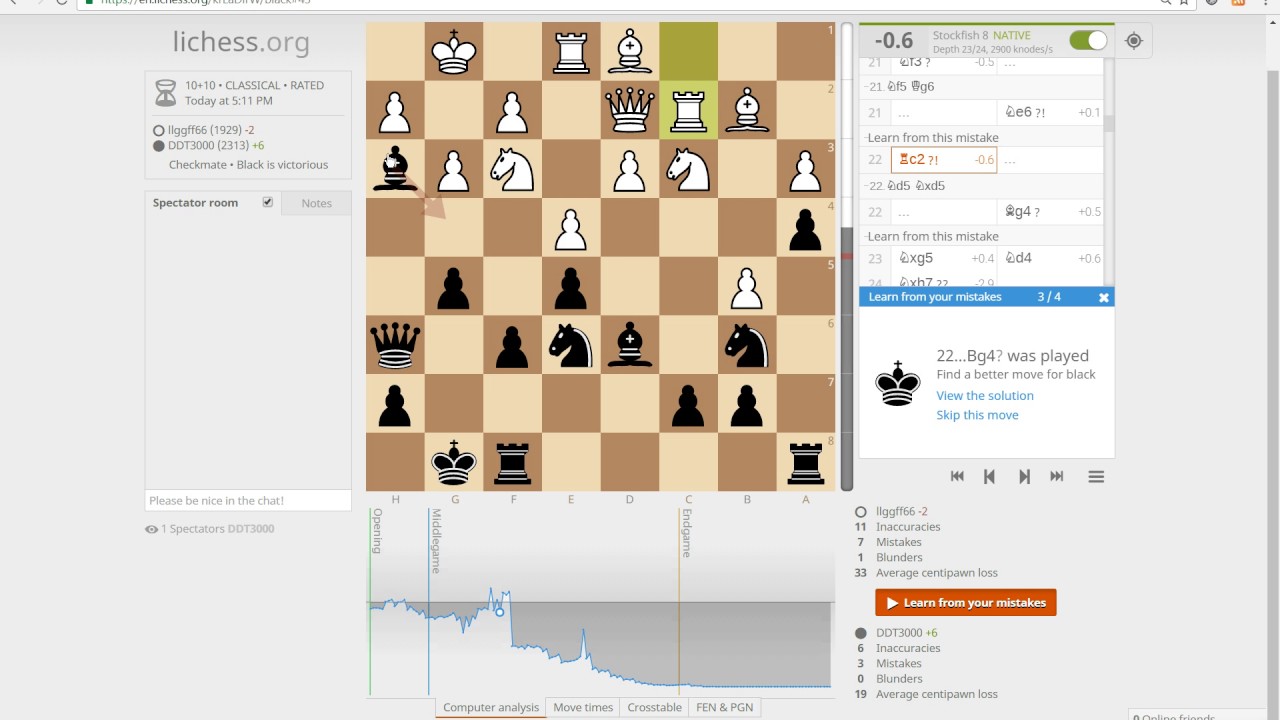
Task: Click the evaluation graph current-move marker
Action: pos(500,611)
